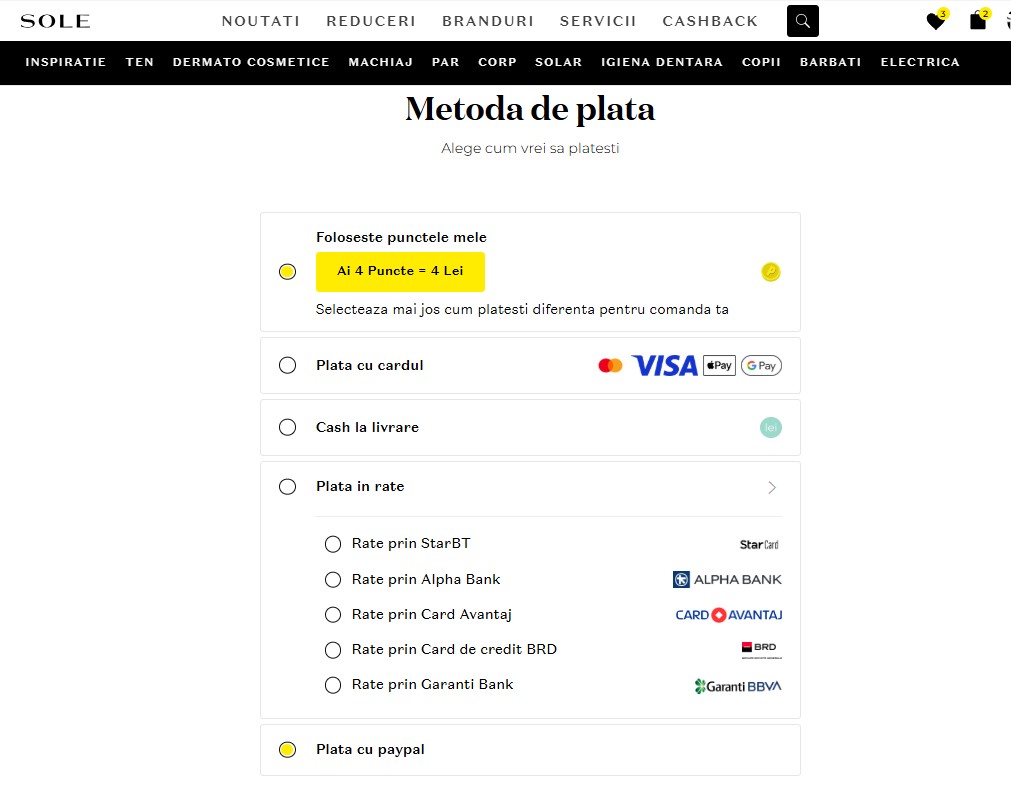The image size is (1011, 786).
Task: Go to SOLE homepage logo
Action: tap(55, 21)
